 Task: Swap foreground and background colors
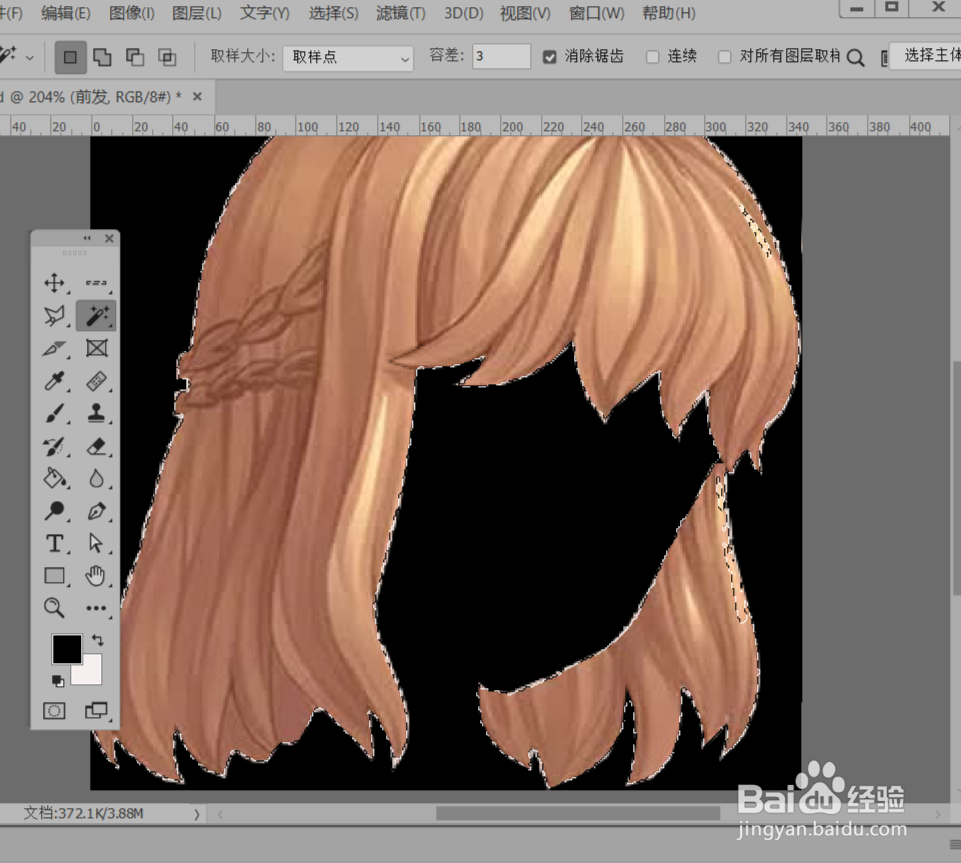tap(97, 640)
